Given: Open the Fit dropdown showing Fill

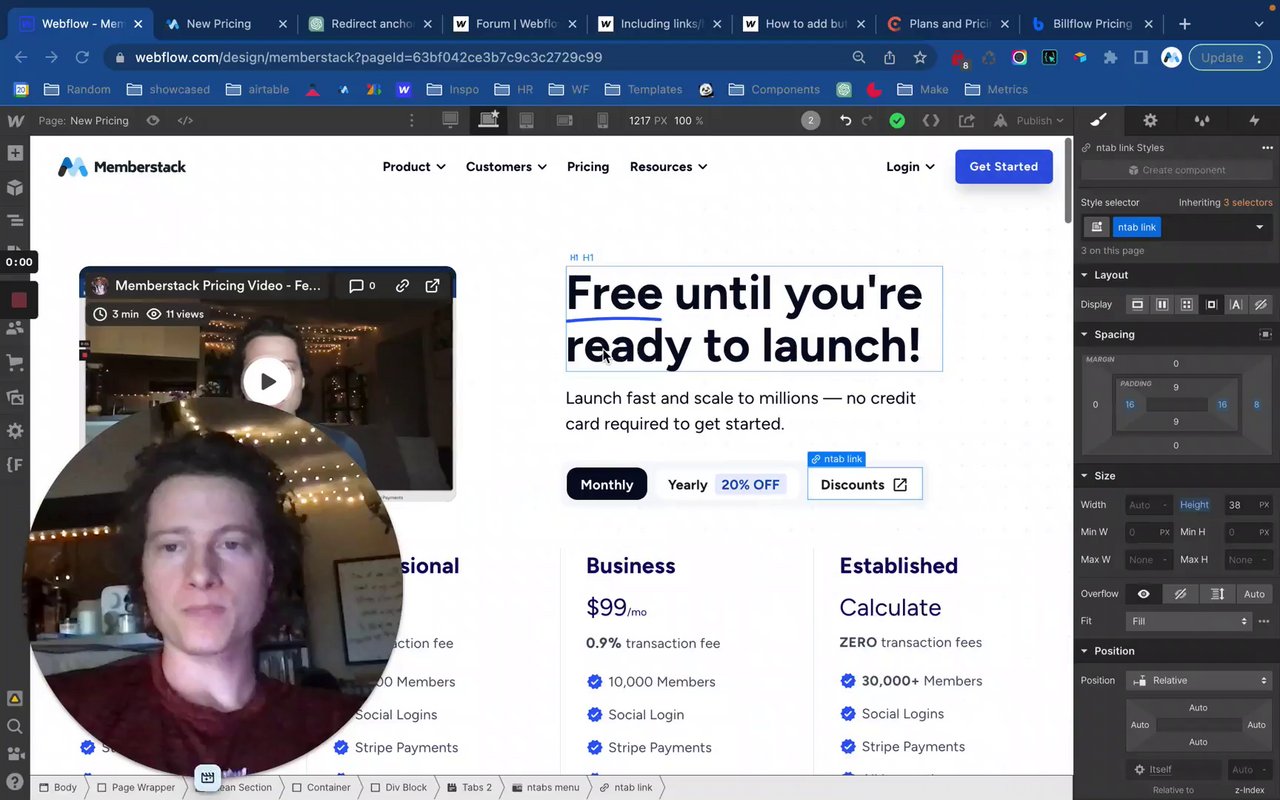Looking at the screenshot, I should [x=1189, y=621].
